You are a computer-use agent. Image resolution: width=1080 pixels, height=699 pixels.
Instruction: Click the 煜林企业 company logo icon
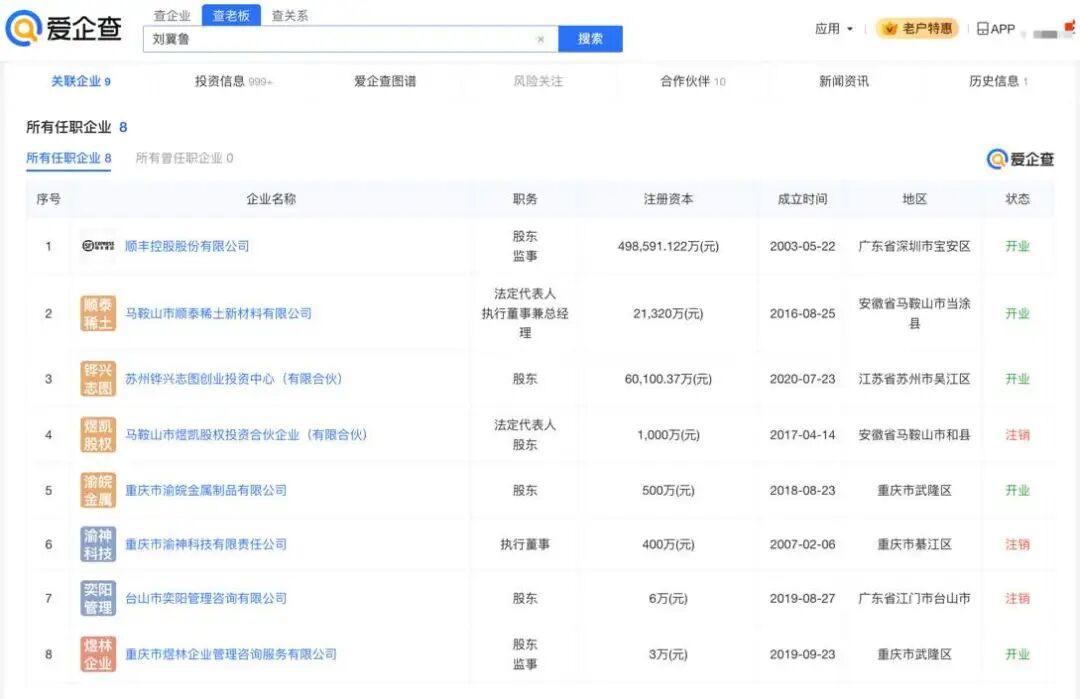pyautogui.click(x=98, y=654)
